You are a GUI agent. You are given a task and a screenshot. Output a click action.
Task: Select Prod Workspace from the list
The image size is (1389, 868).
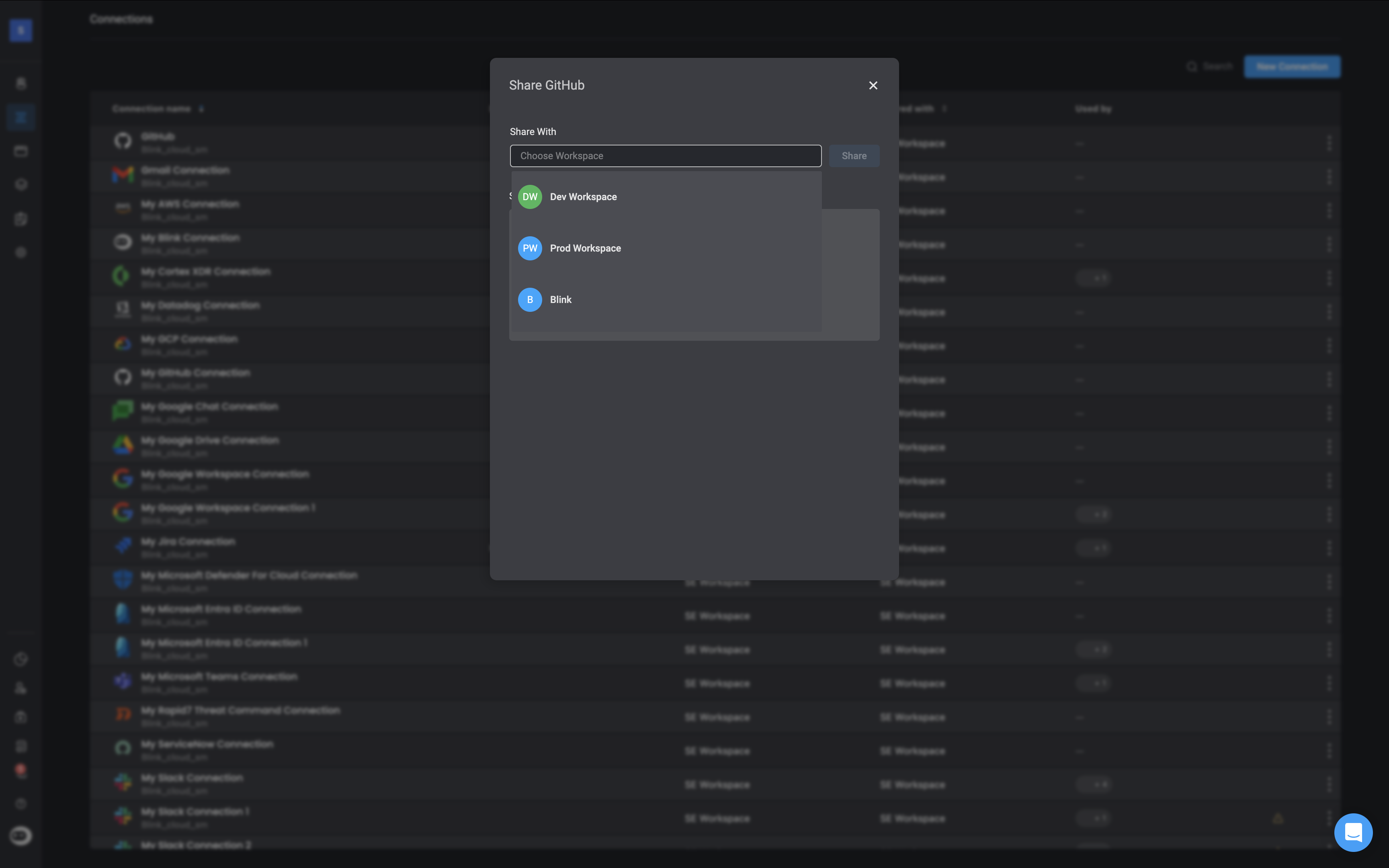click(x=666, y=248)
